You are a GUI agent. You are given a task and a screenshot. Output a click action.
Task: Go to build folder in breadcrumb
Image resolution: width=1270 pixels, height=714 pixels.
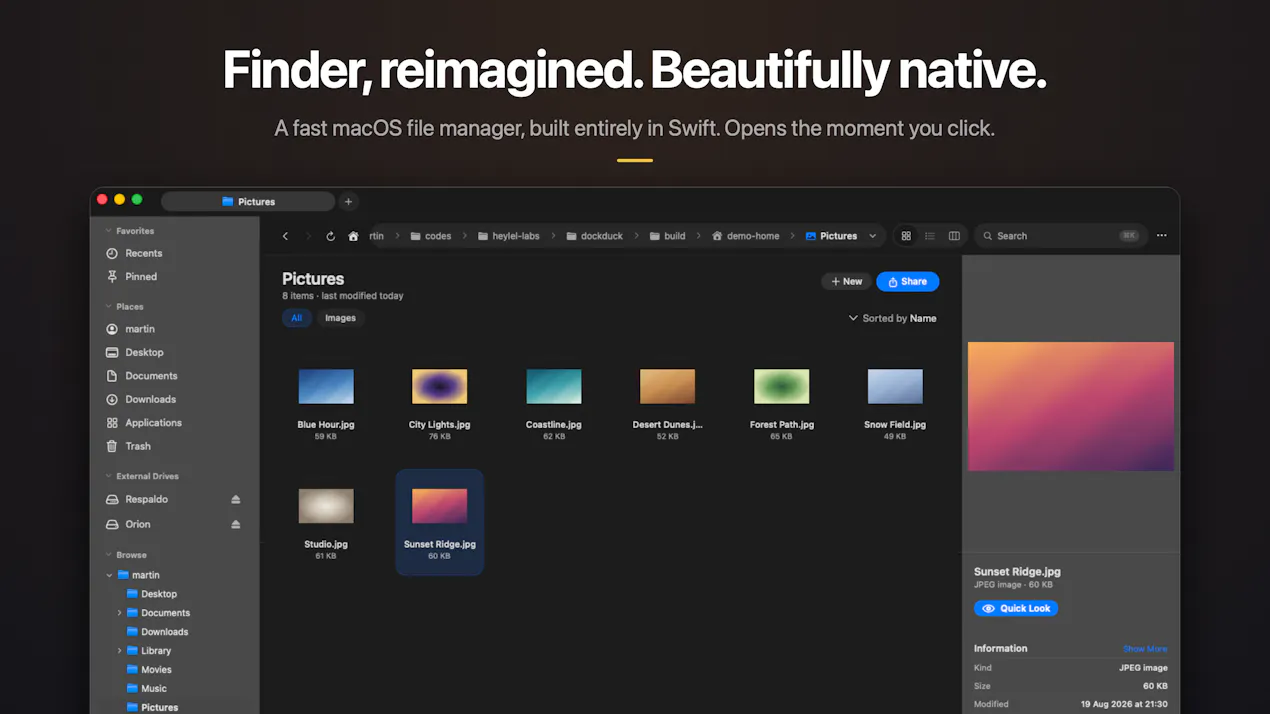click(667, 236)
